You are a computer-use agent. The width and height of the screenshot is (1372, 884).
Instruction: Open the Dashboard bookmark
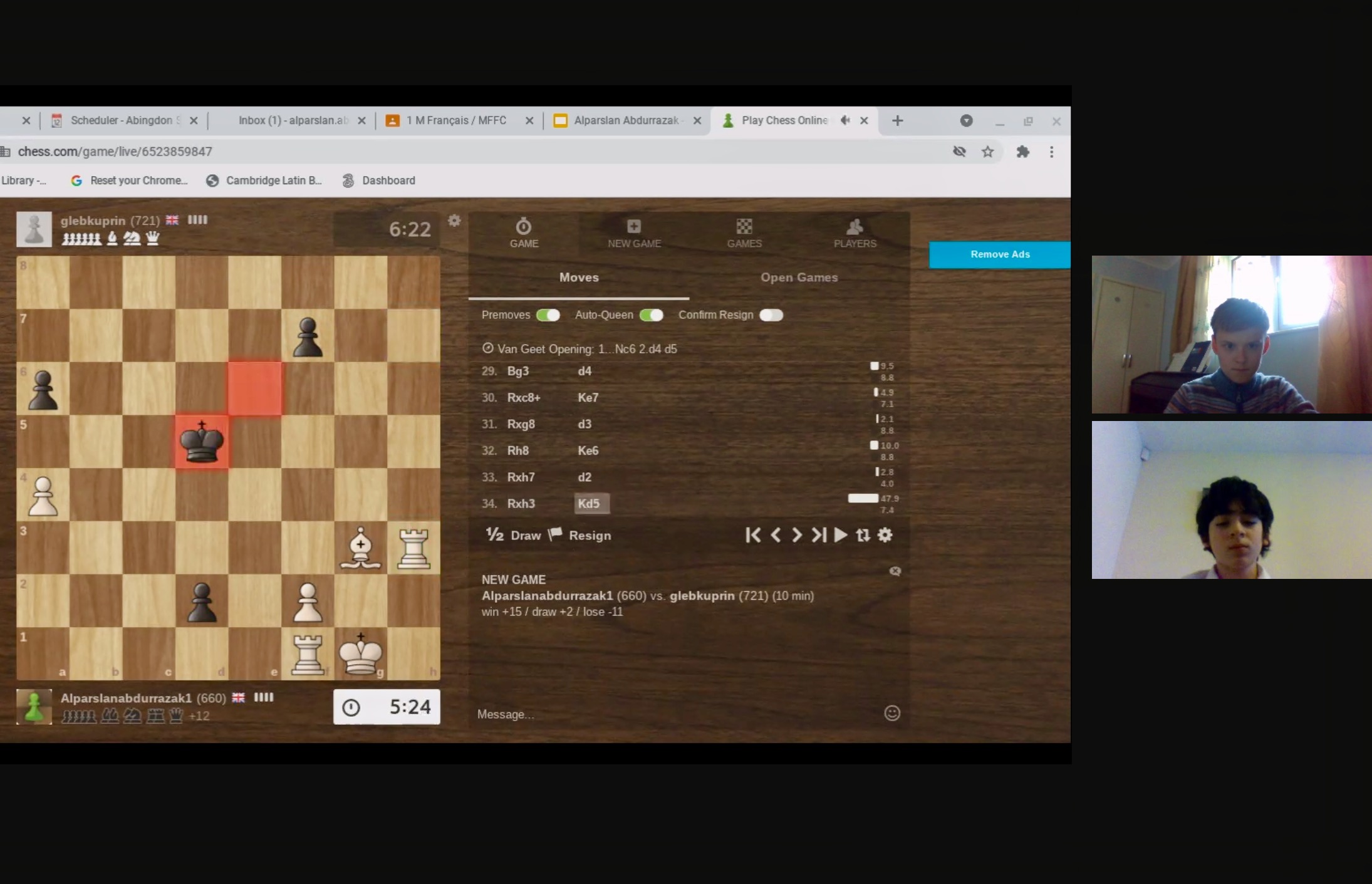[x=379, y=180]
